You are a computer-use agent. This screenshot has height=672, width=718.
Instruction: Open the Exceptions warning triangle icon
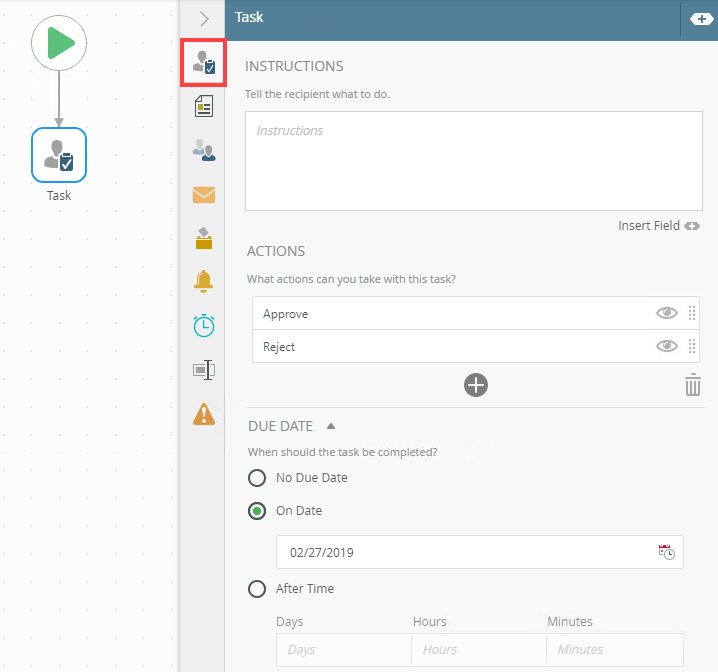[204, 414]
